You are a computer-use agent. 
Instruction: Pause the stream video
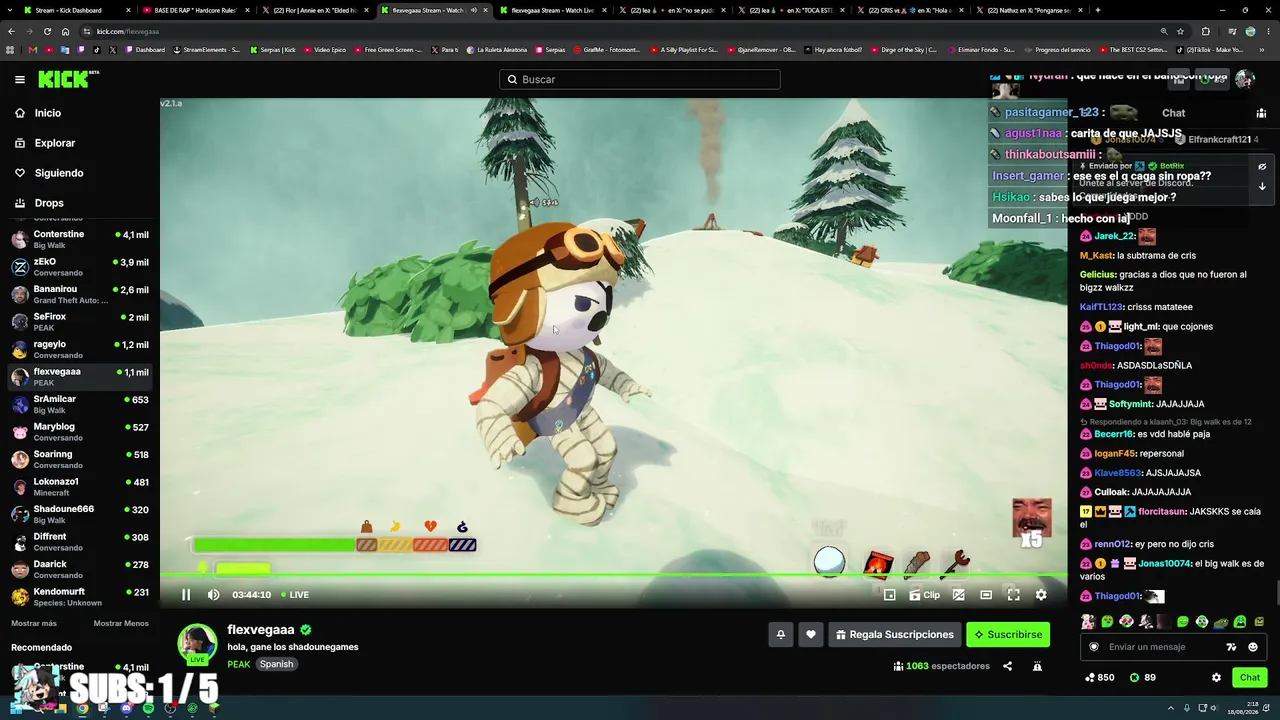tap(186, 595)
